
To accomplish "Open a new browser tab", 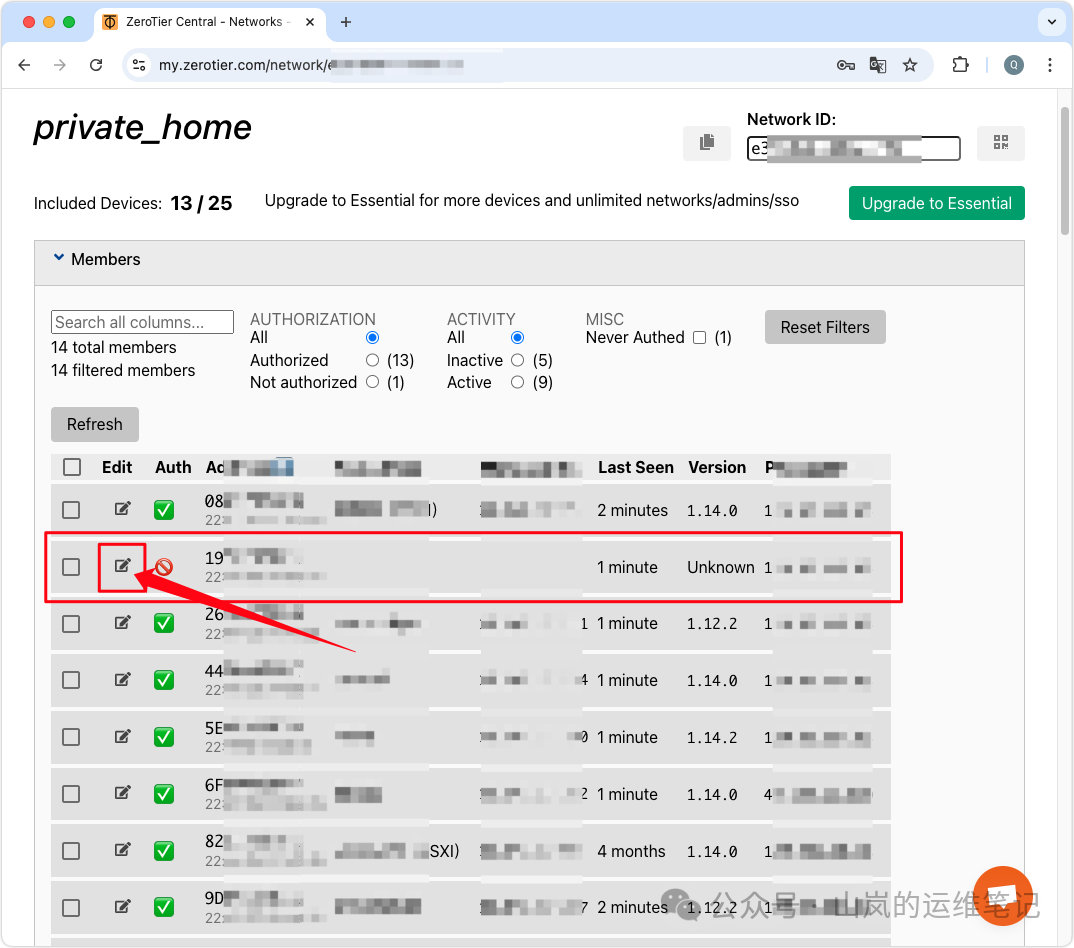I will pyautogui.click(x=346, y=22).
